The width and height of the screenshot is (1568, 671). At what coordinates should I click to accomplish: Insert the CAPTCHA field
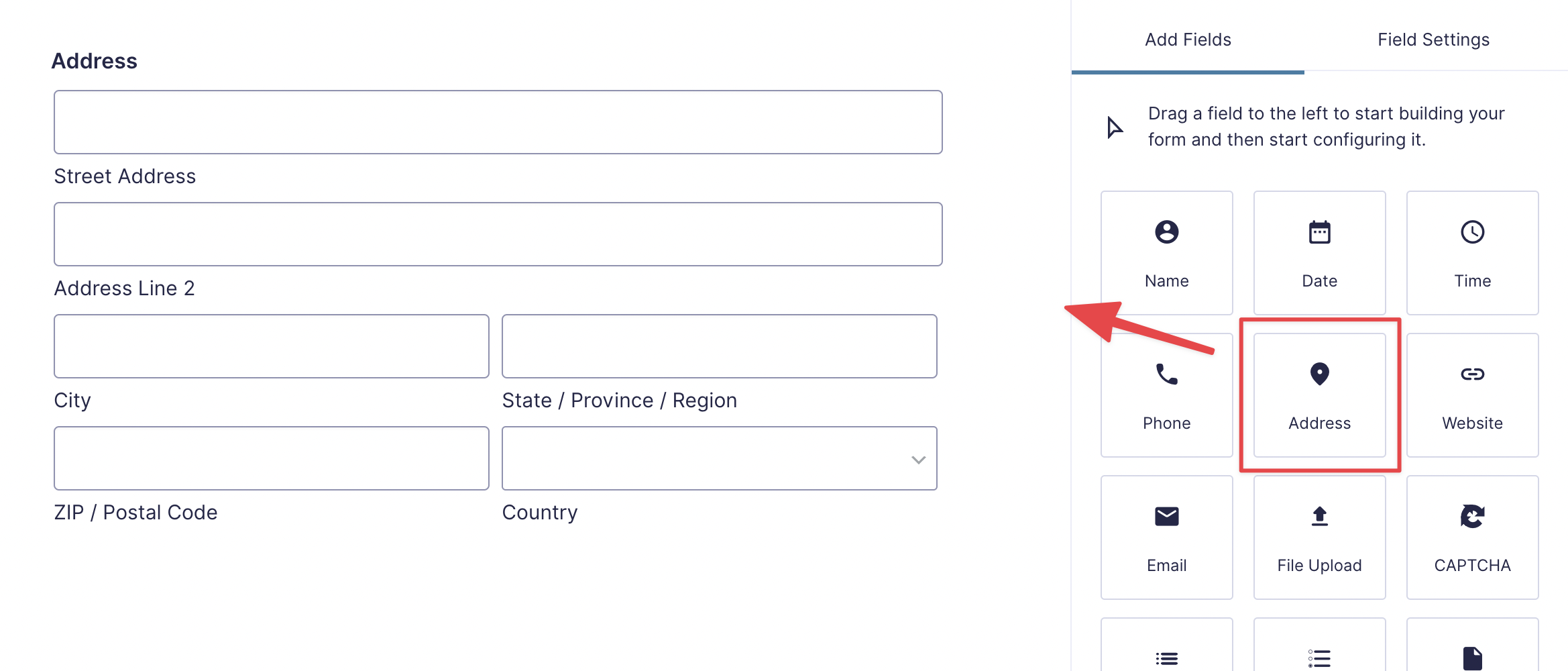click(1472, 537)
